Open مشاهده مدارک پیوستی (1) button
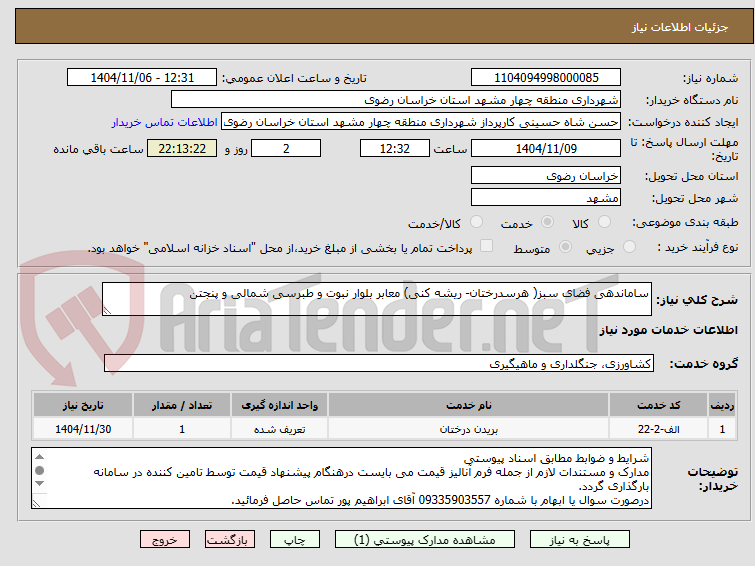755x566 pixels. [x=425, y=540]
